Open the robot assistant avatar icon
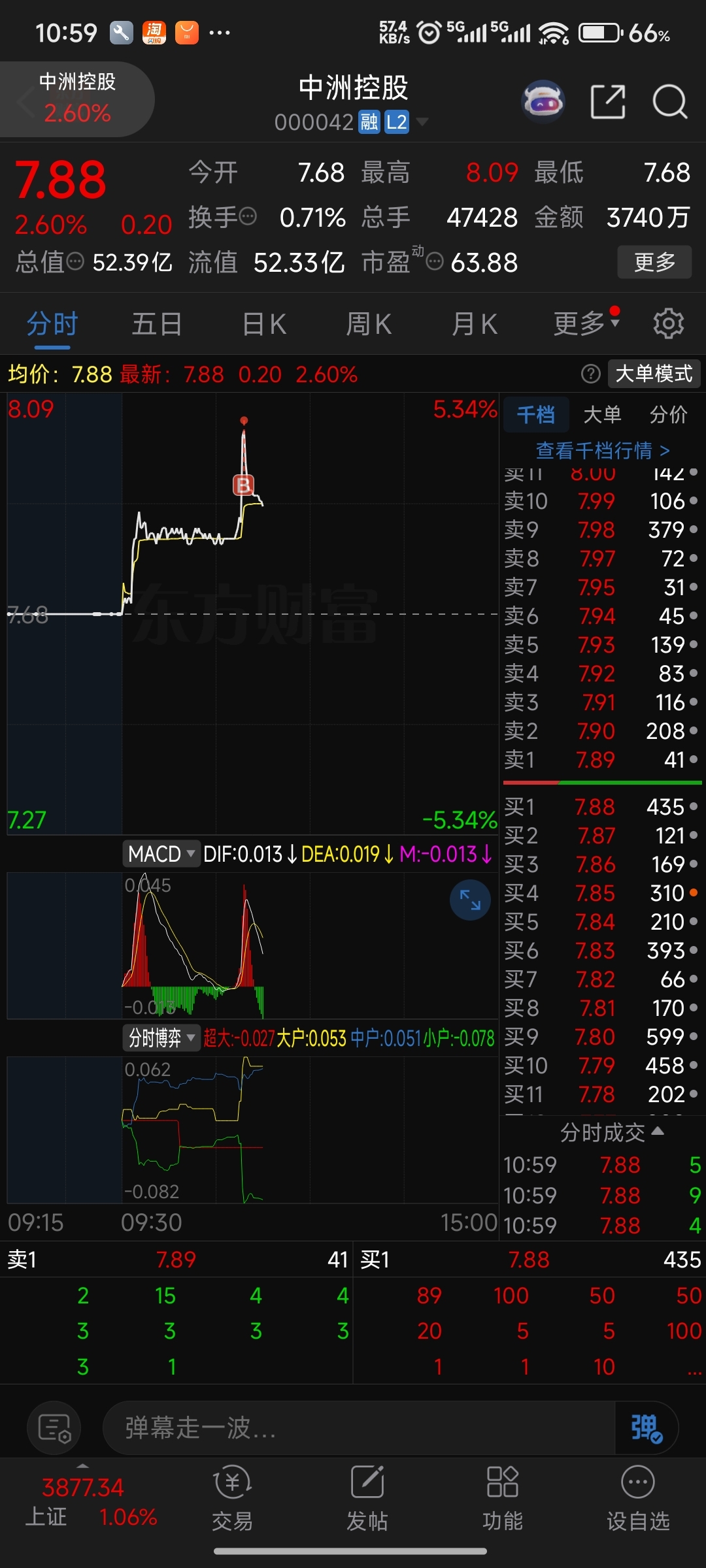The image size is (706, 1568). tap(543, 102)
